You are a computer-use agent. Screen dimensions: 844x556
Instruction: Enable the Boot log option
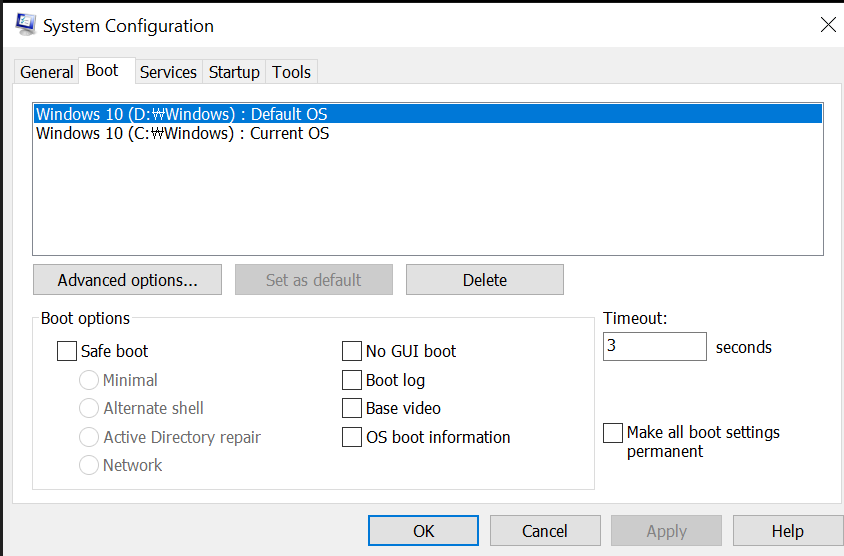pos(352,380)
